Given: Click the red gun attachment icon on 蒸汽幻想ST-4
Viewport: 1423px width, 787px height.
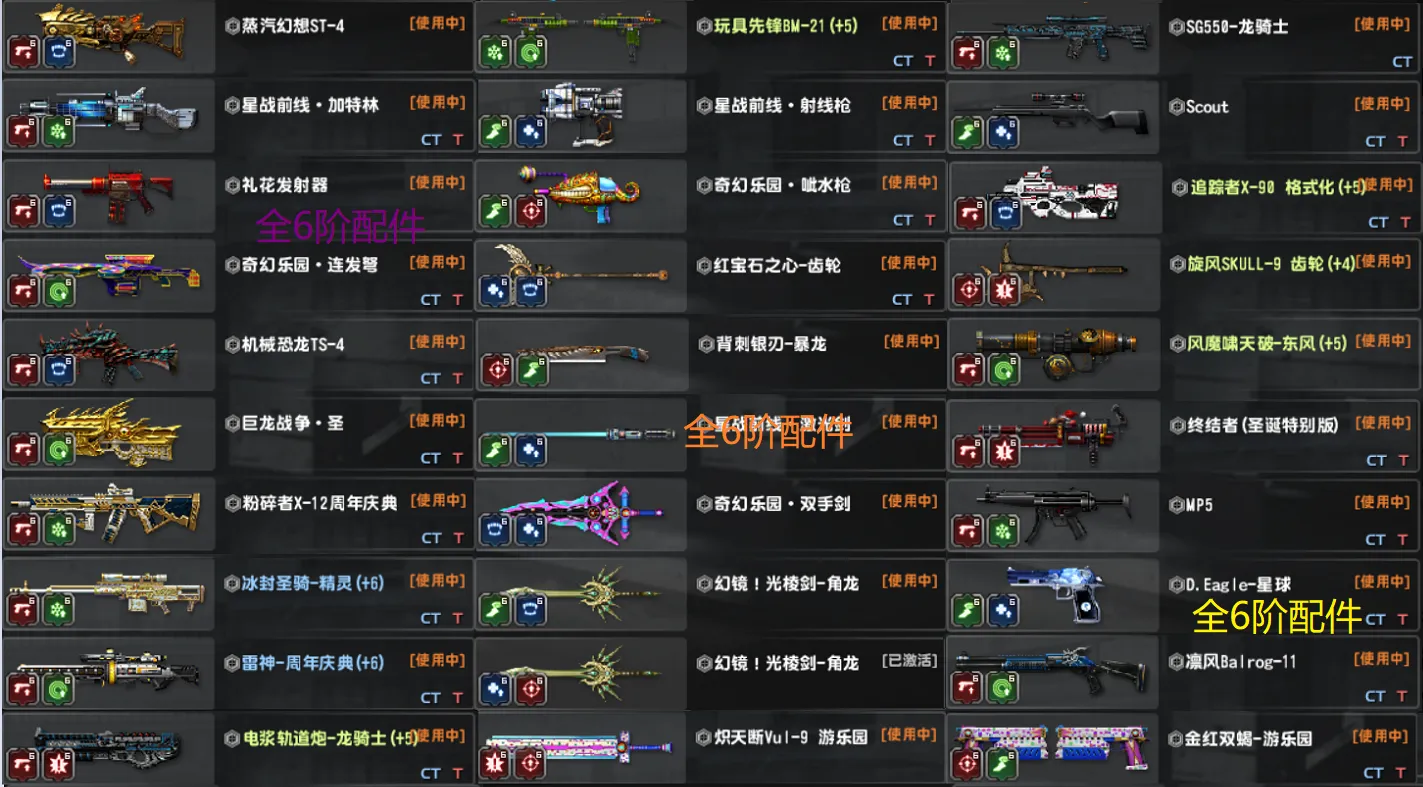Looking at the screenshot, I should click(24, 53).
